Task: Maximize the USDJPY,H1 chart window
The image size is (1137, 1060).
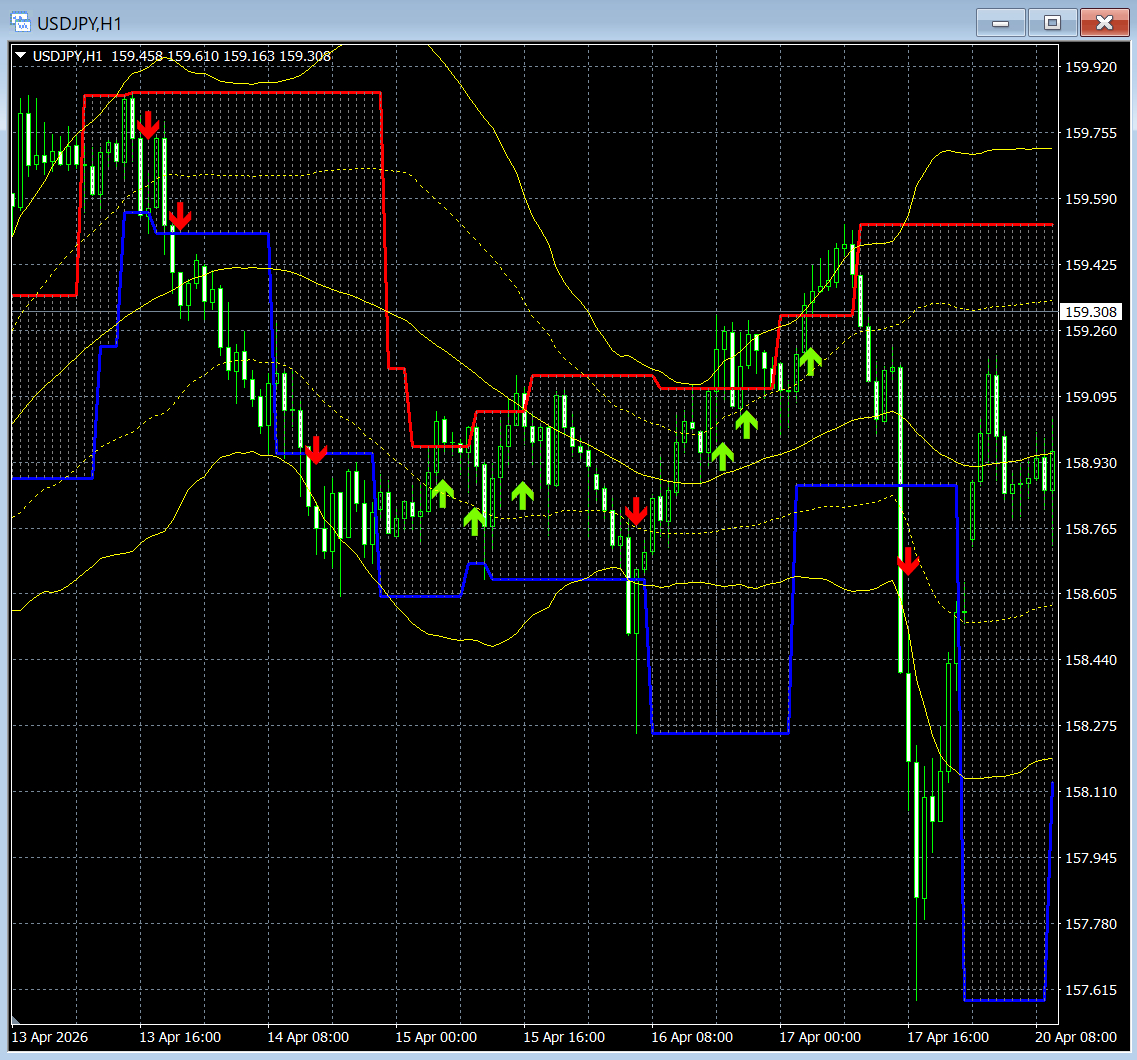Action: click(1052, 22)
